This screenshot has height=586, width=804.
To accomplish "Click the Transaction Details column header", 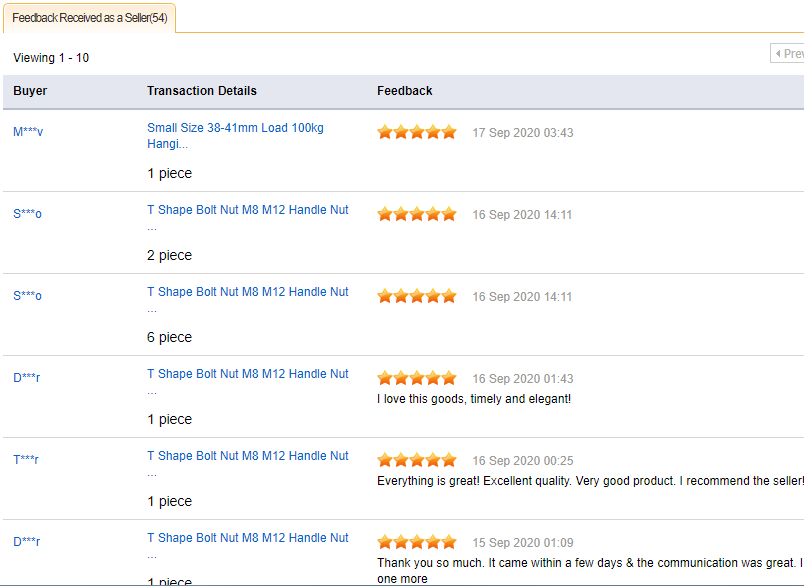I will (202, 91).
